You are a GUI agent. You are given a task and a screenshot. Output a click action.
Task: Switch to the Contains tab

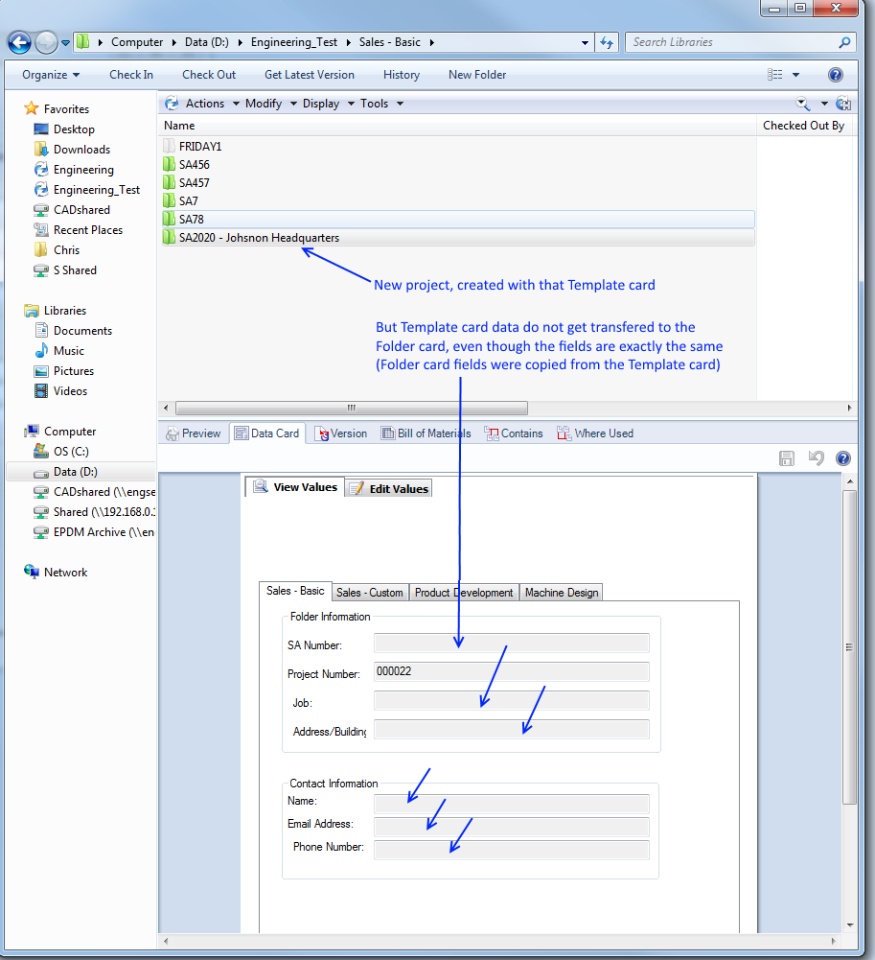point(514,433)
